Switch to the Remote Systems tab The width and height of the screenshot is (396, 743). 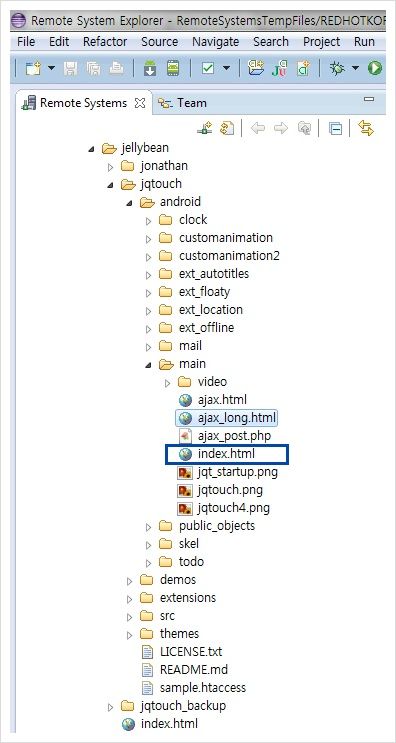click(83, 103)
